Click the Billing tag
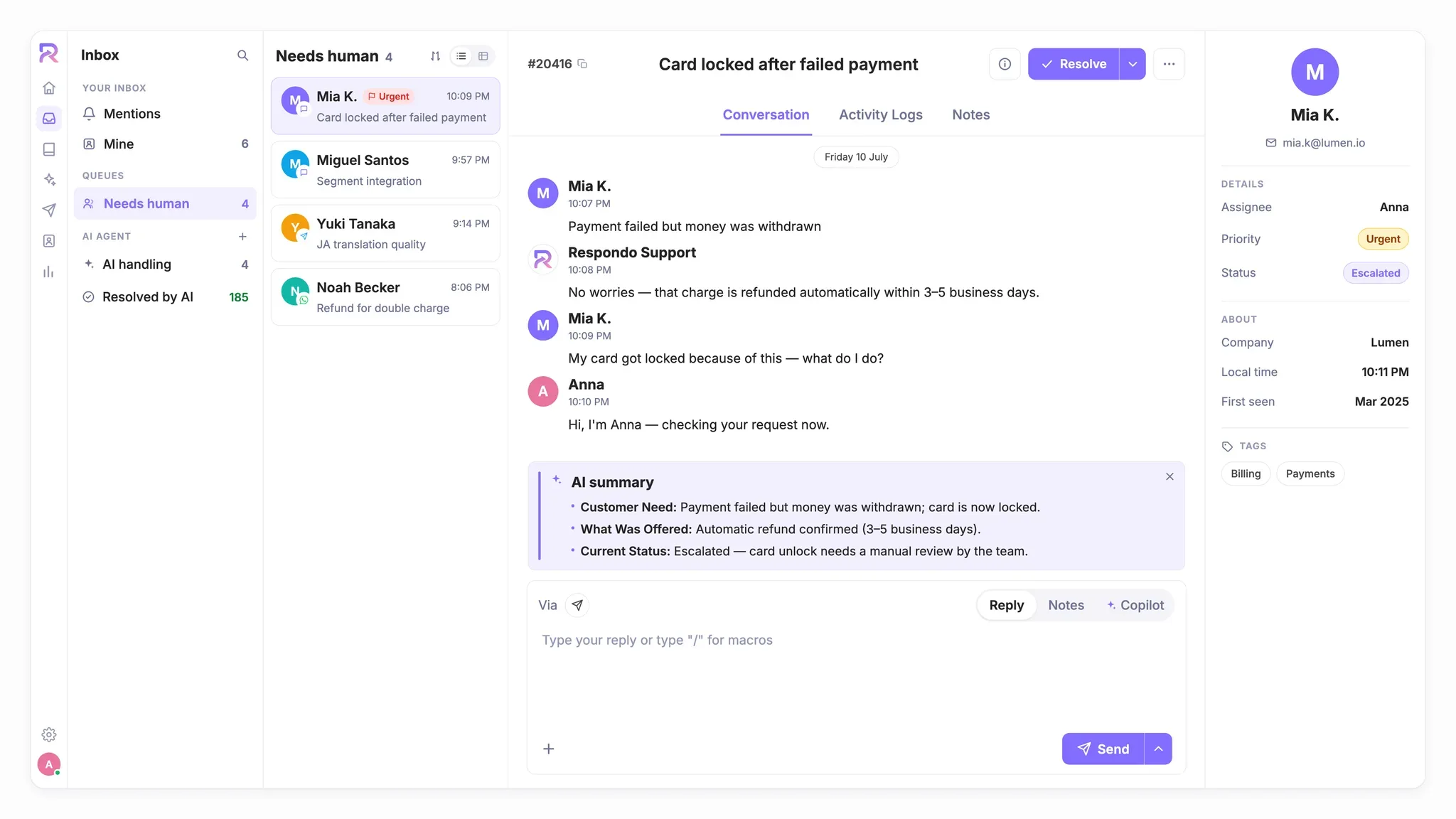1456x819 pixels. 1246,474
